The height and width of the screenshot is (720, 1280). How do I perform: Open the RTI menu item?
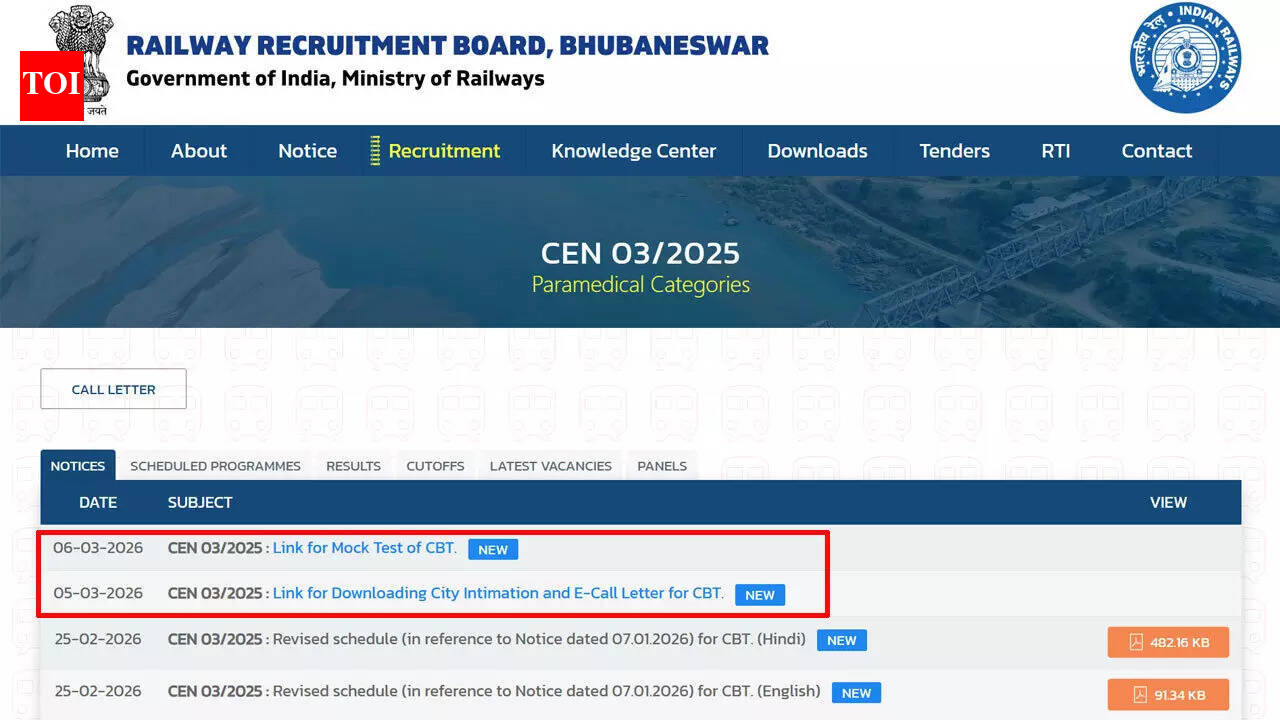tap(1056, 151)
